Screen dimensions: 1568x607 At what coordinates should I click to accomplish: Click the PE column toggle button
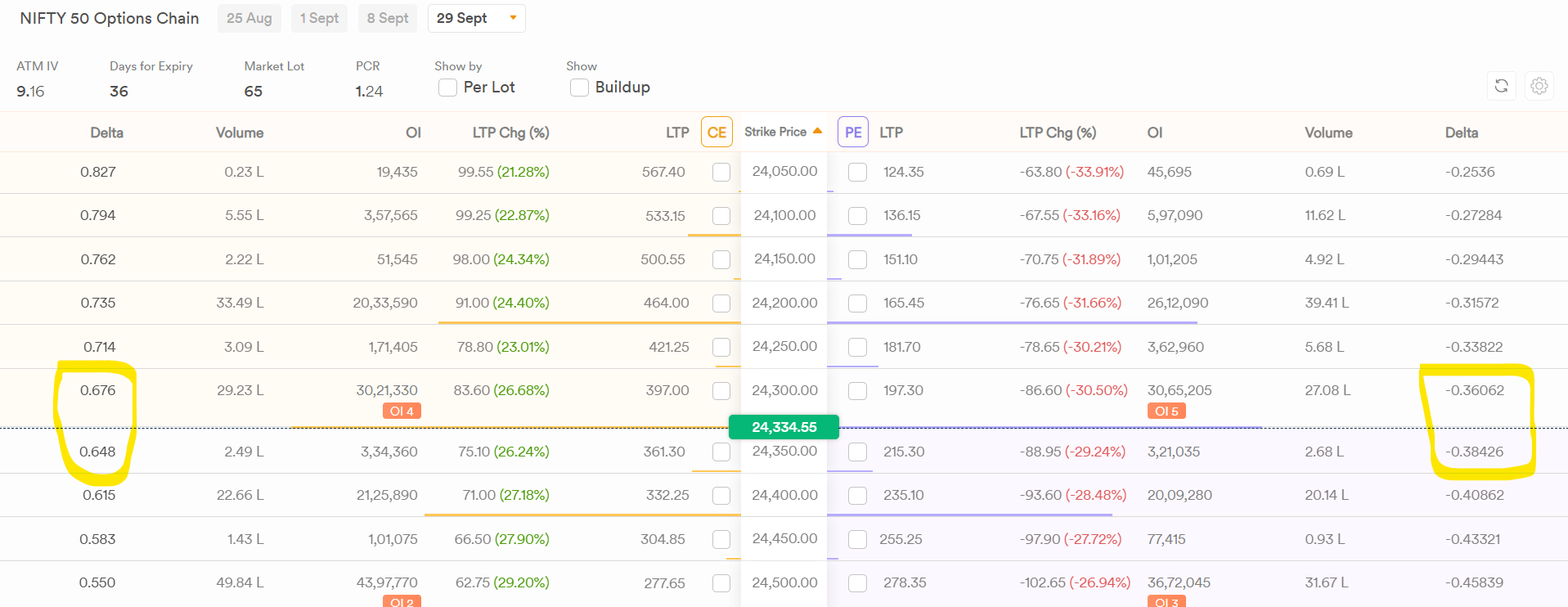pos(853,133)
